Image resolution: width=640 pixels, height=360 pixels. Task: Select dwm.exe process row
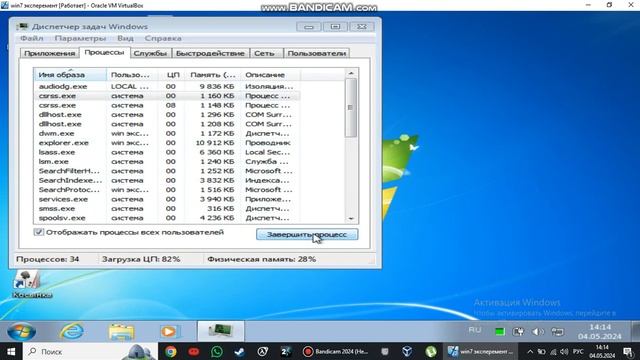[167, 133]
